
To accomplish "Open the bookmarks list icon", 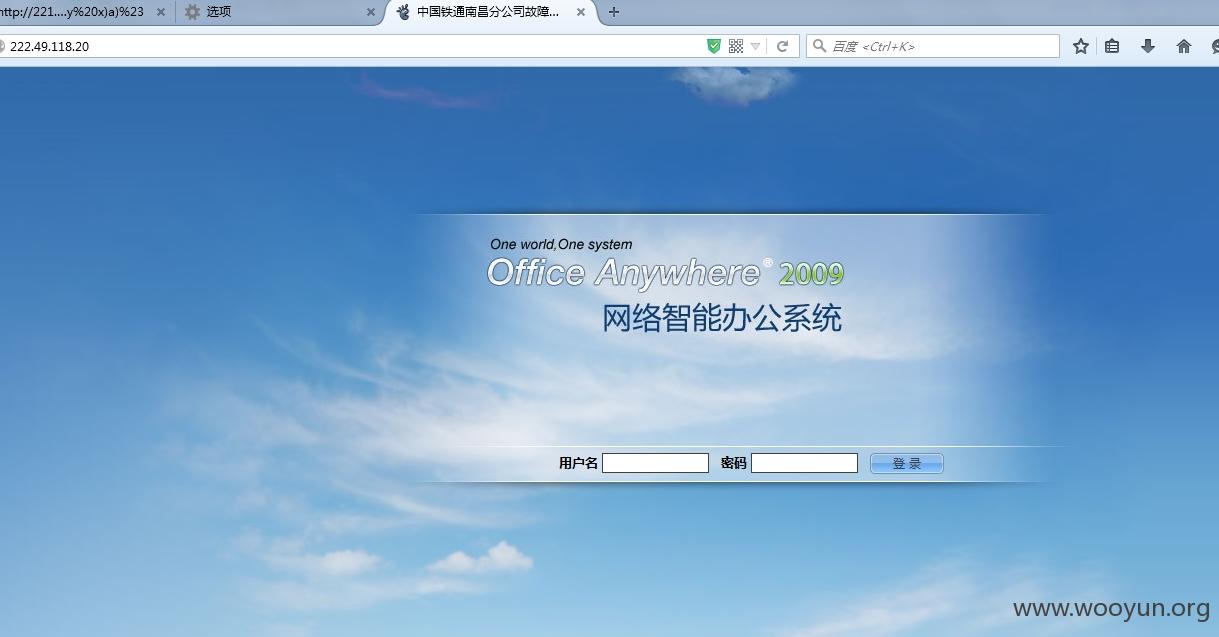I will (x=1112, y=46).
